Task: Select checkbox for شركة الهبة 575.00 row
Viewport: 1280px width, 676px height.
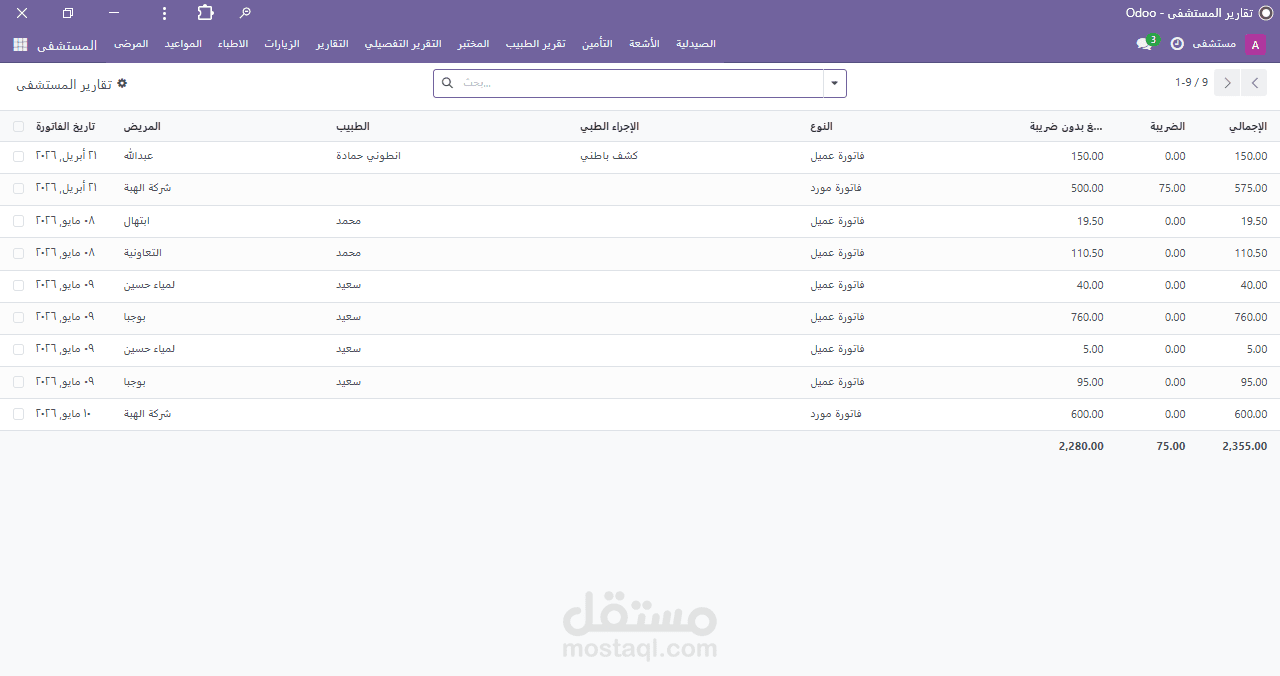Action: (x=18, y=189)
